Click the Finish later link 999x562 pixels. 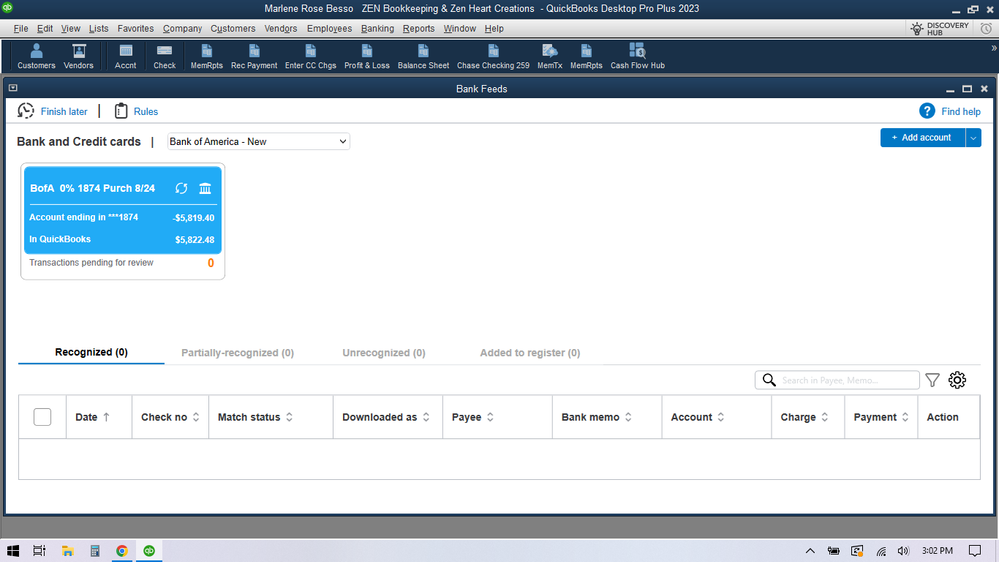(x=64, y=112)
